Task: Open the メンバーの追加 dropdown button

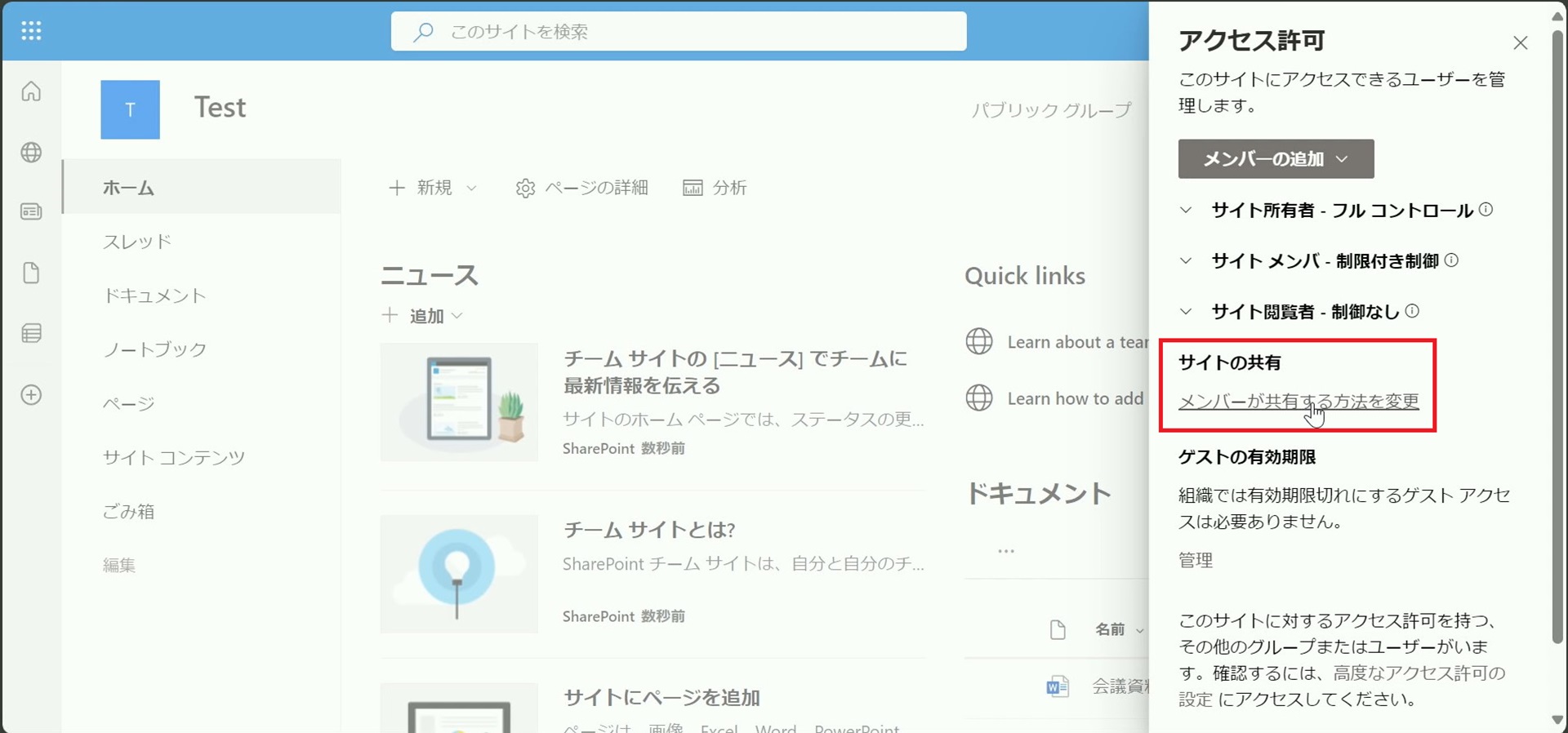Action: point(1275,159)
